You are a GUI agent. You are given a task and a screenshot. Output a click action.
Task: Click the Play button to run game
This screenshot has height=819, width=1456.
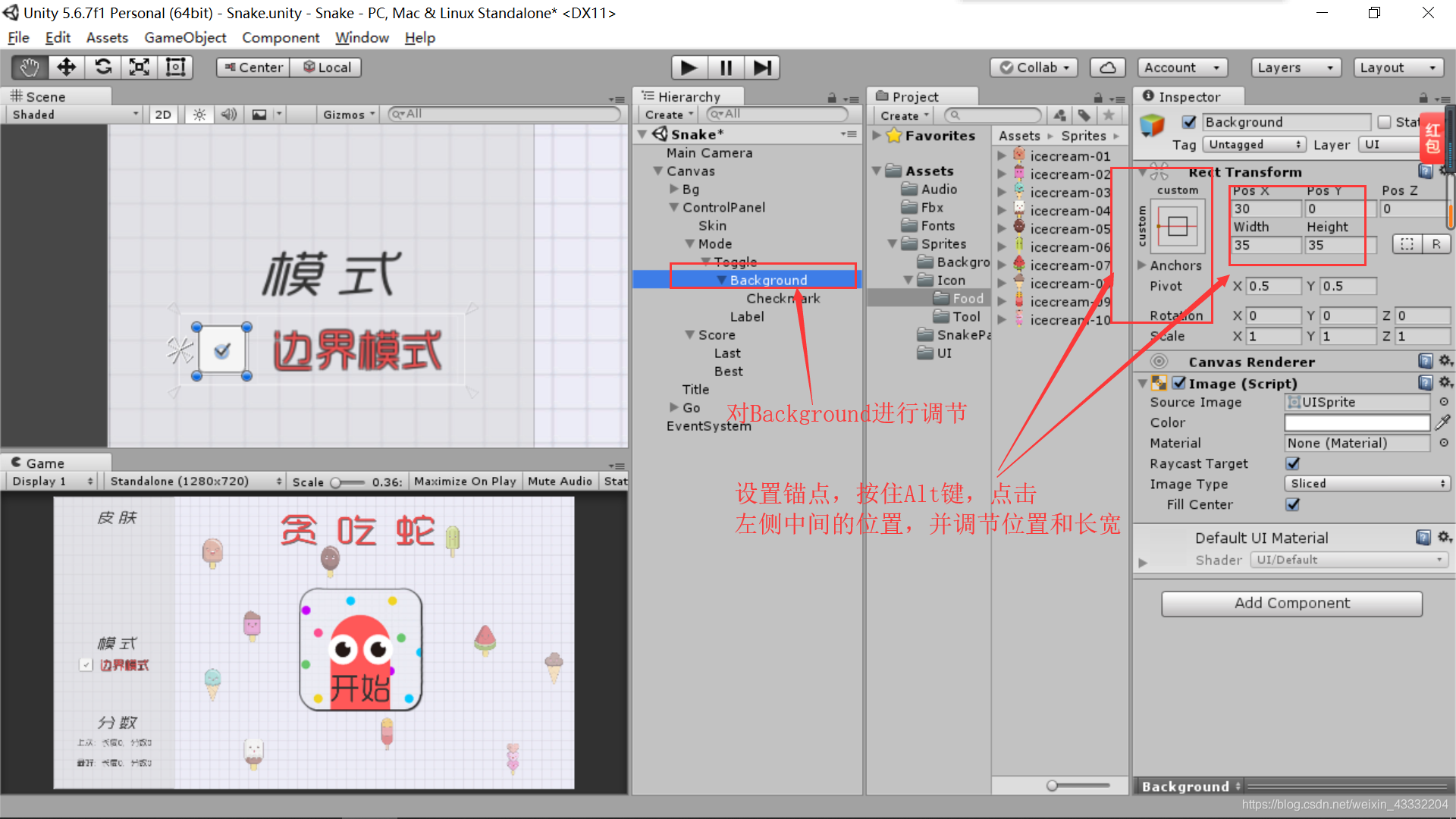click(x=687, y=67)
